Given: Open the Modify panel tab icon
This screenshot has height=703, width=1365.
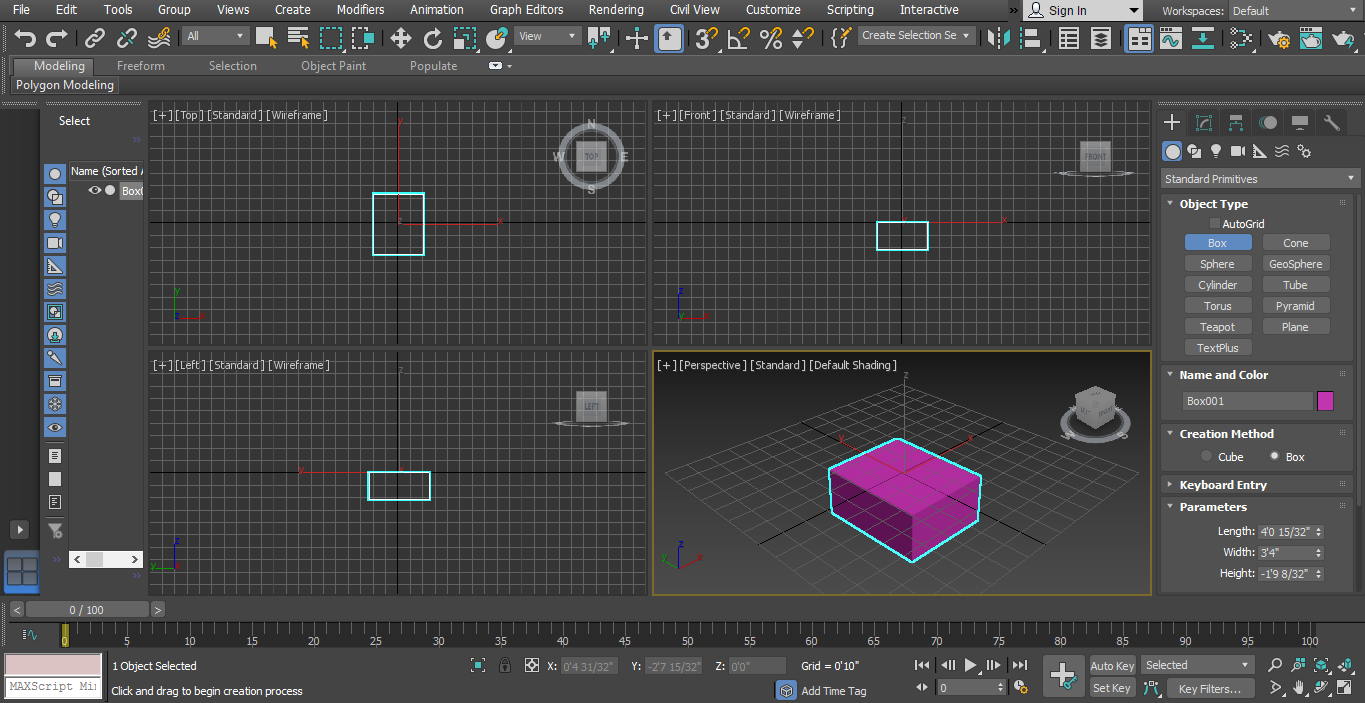Looking at the screenshot, I should pyautogui.click(x=1204, y=123).
